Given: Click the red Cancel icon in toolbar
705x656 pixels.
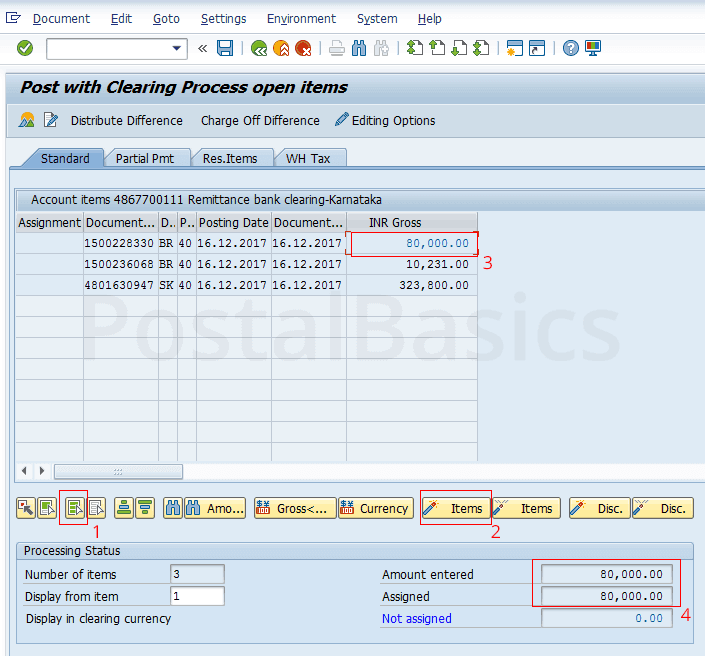Looking at the screenshot, I should tap(303, 48).
